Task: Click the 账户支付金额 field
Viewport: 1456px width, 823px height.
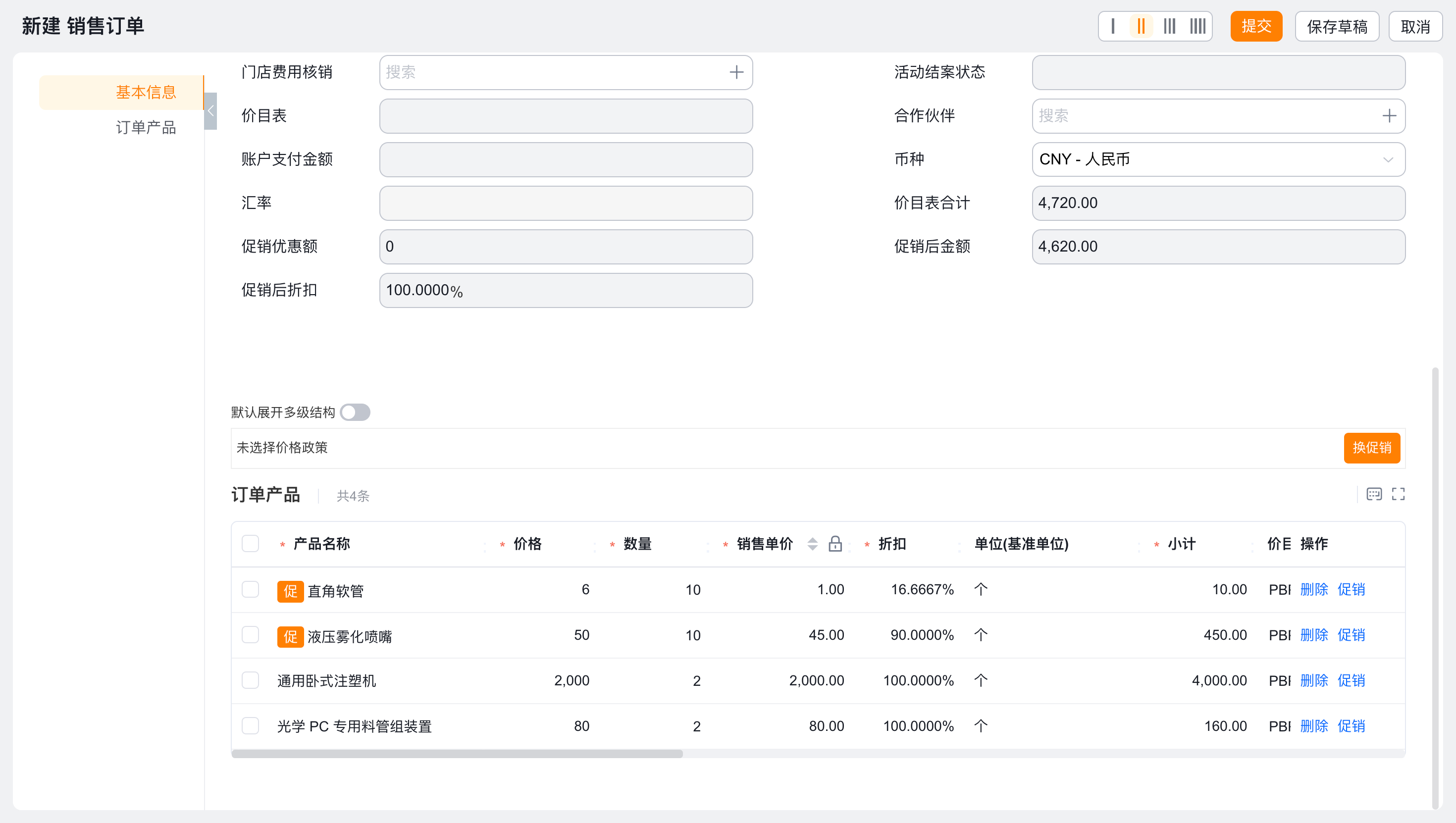Action: (566, 159)
